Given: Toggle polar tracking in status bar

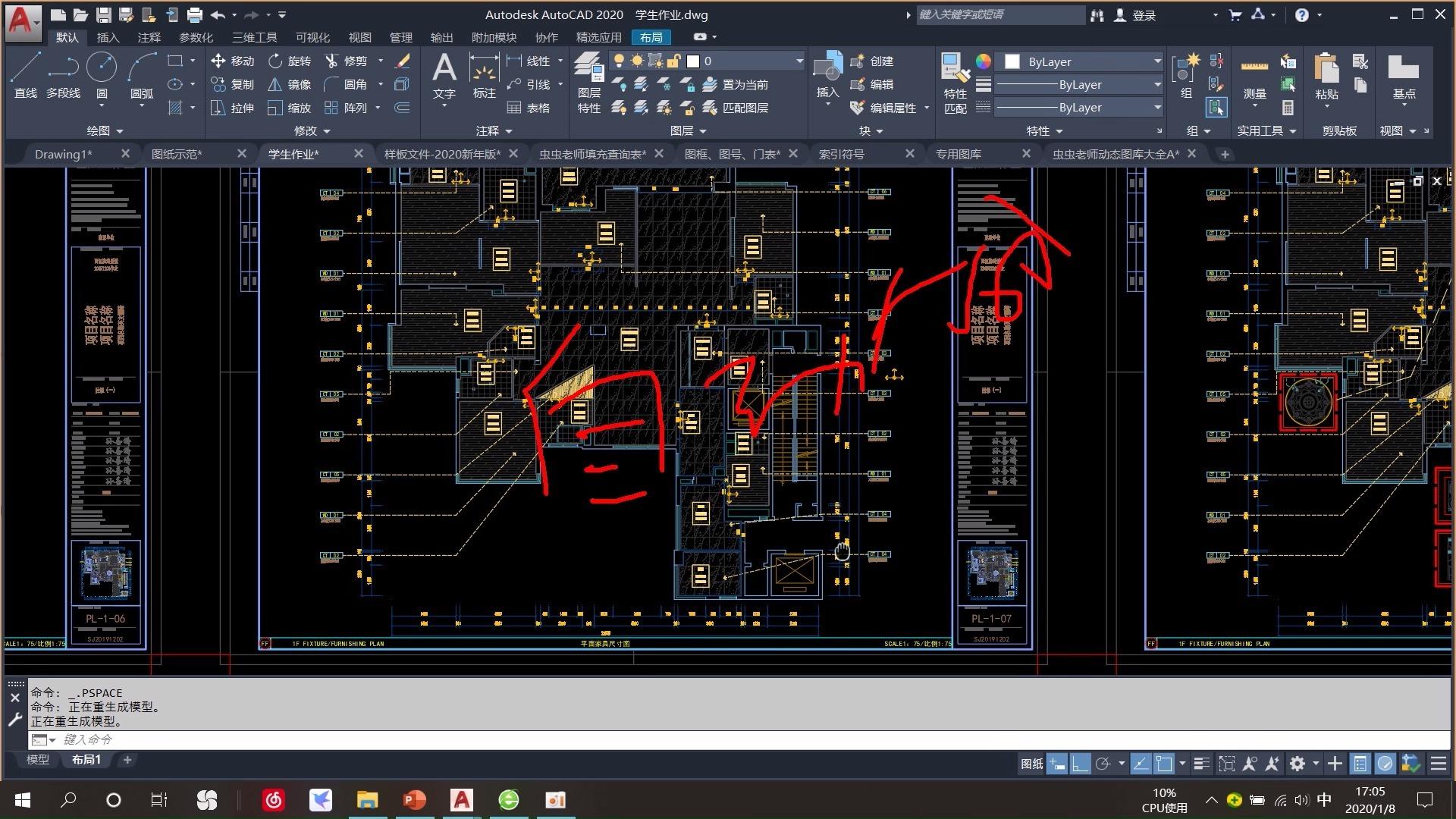Looking at the screenshot, I should tap(1103, 764).
